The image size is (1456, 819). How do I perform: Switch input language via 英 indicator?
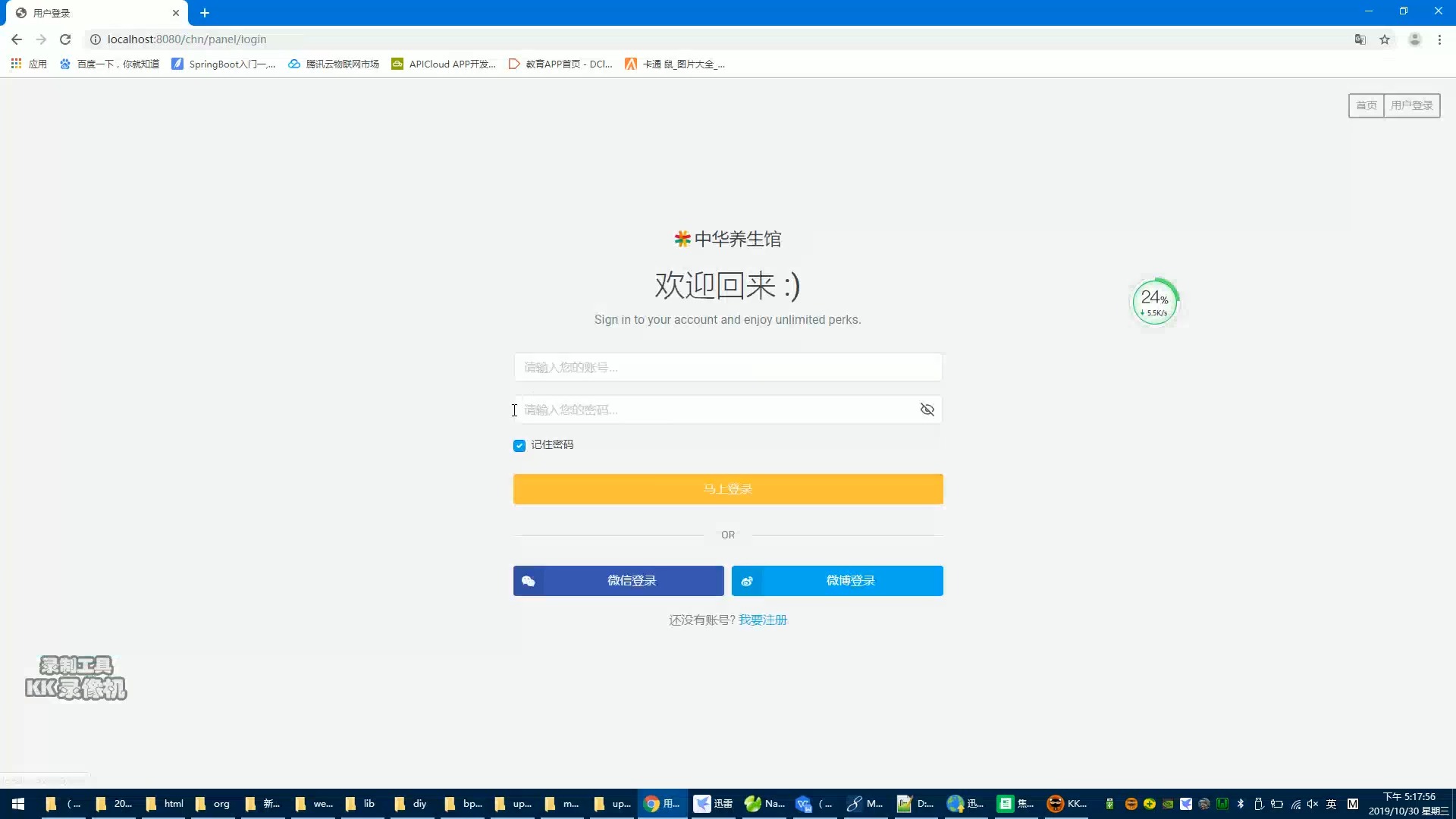click(1331, 804)
